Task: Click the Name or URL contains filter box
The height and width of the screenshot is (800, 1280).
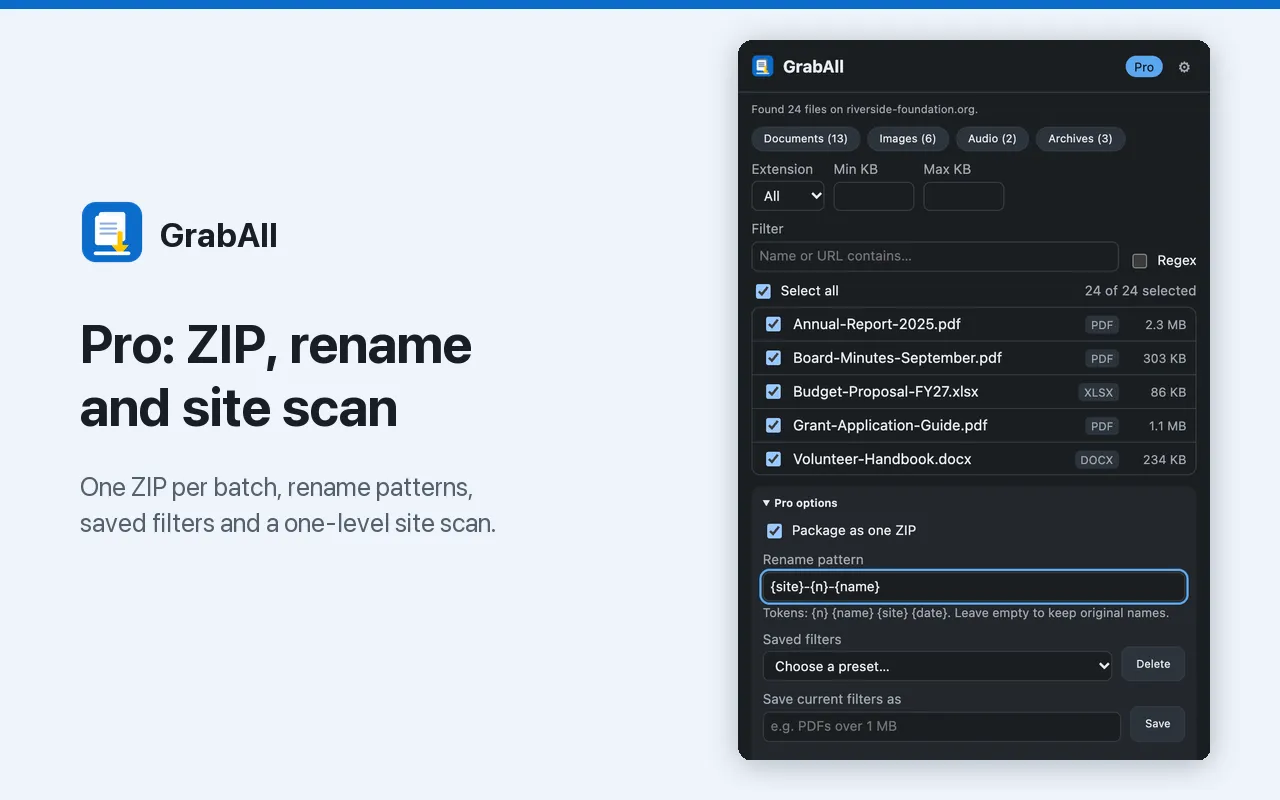Action: click(935, 256)
